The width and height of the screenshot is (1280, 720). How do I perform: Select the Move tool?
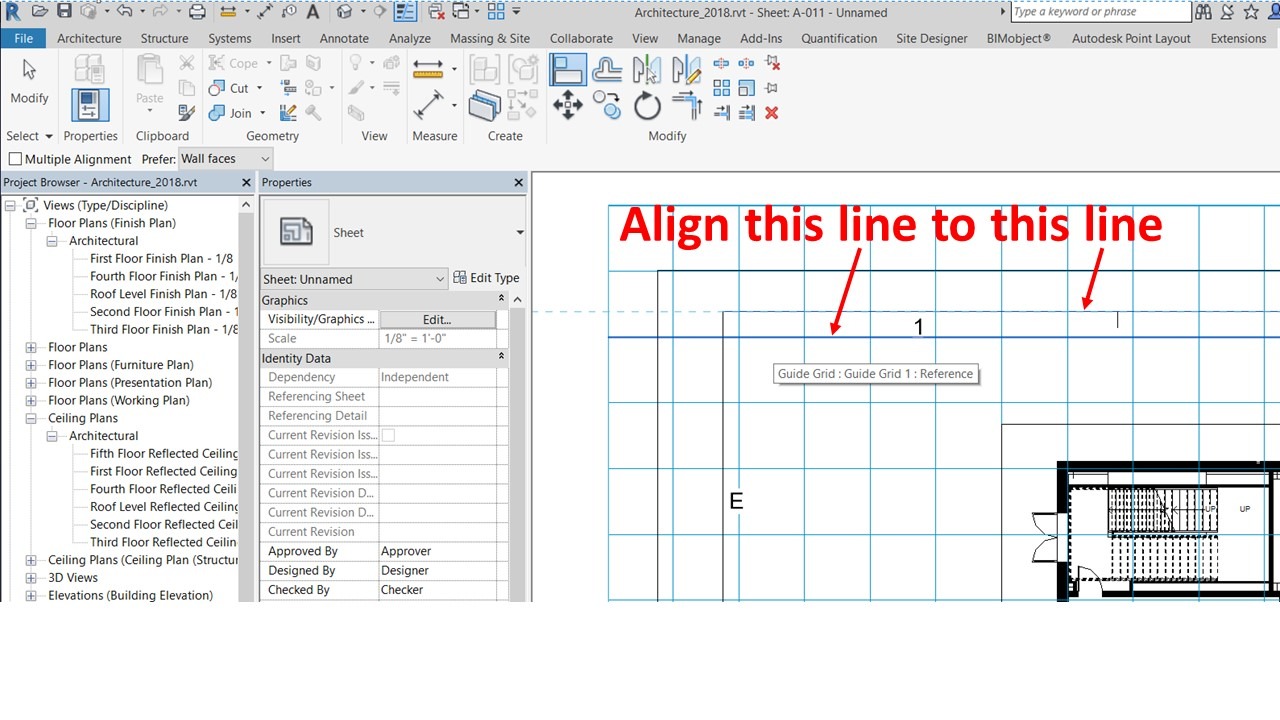(568, 105)
